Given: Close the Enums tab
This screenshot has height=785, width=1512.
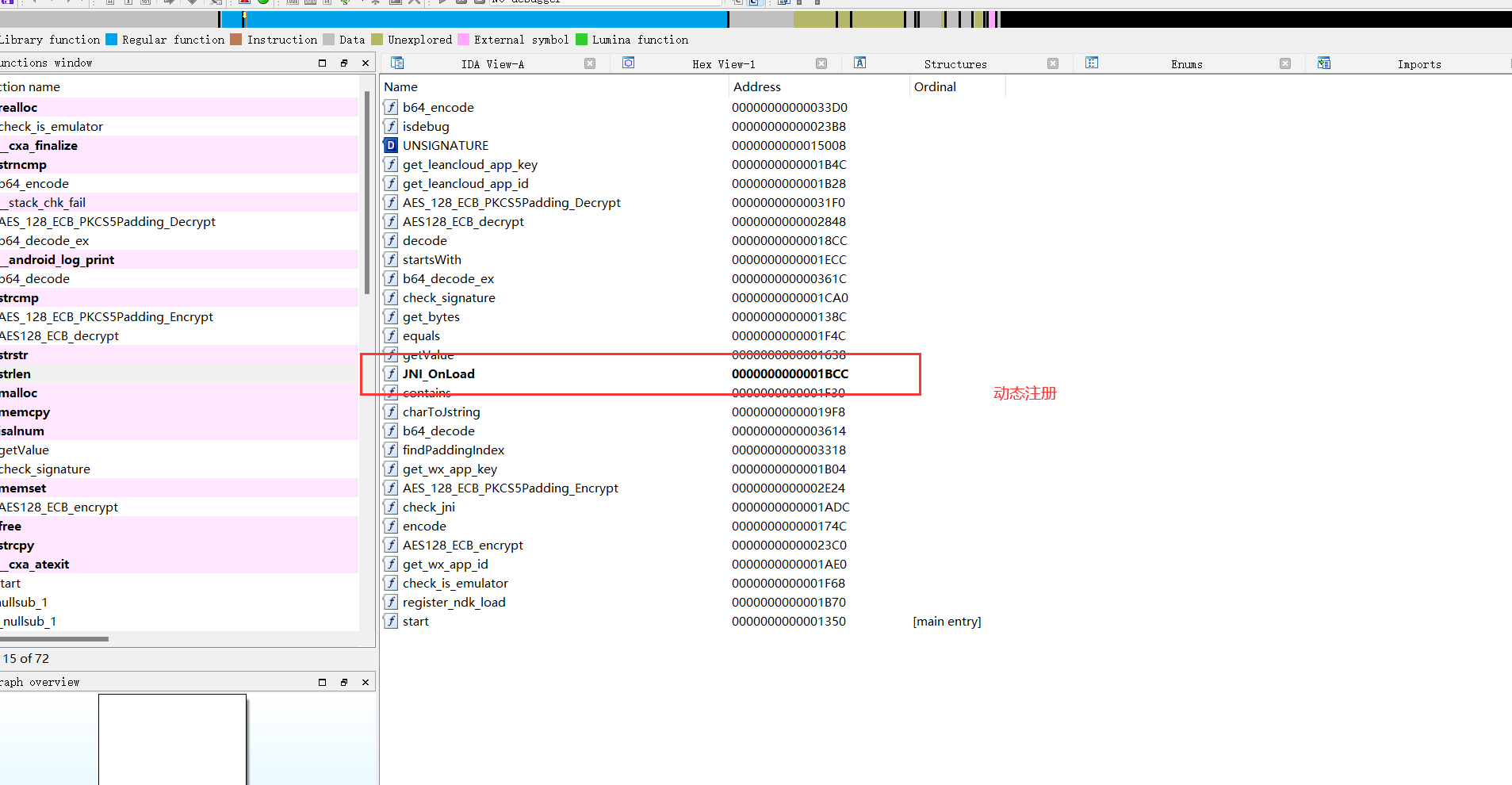Looking at the screenshot, I should pos(1285,63).
